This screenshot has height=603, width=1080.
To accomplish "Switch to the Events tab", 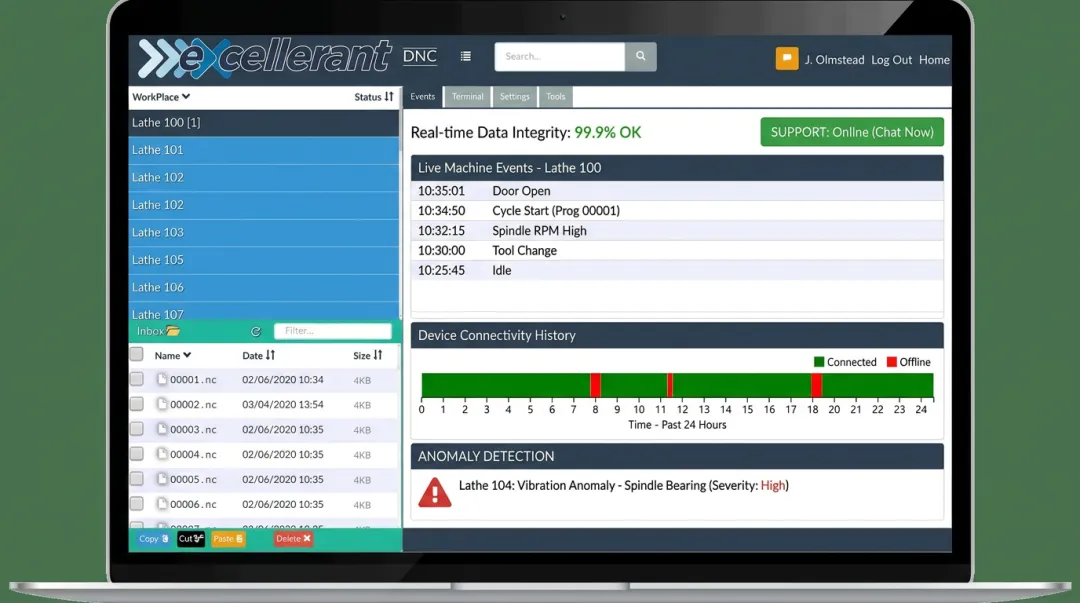I will point(422,96).
